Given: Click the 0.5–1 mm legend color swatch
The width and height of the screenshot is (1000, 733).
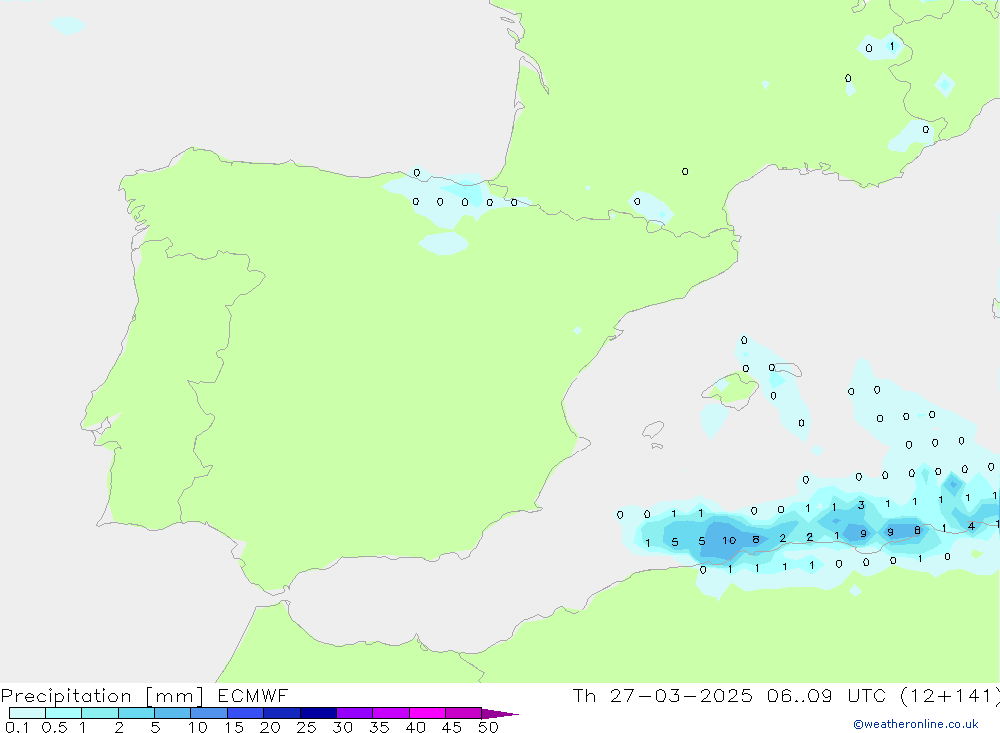Looking at the screenshot, I should click(x=63, y=713).
